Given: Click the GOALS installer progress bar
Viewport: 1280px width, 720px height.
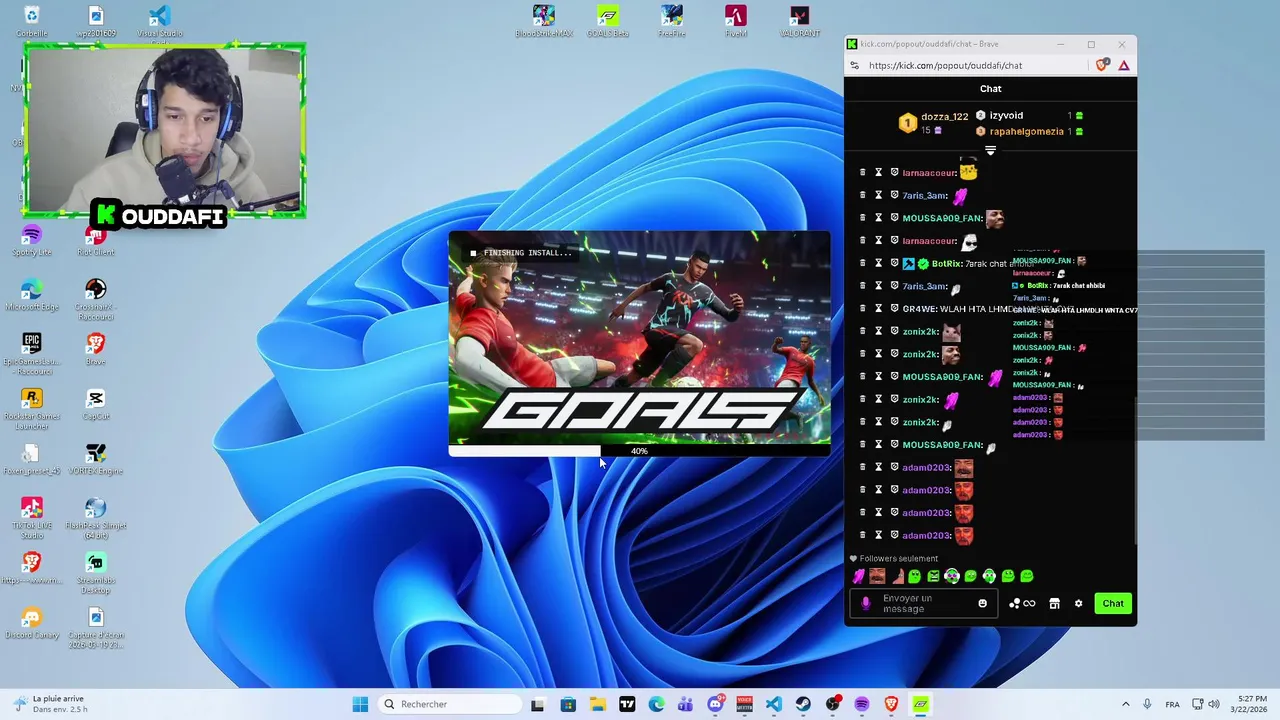Looking at the screenshot, I should 639,451.
